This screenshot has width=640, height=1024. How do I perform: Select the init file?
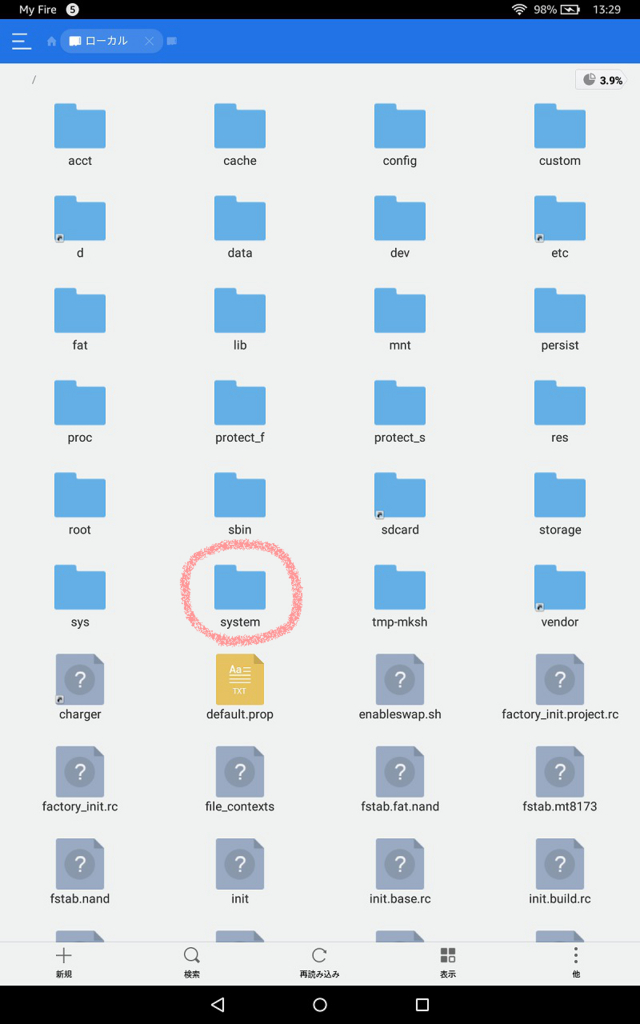(240, 872)
